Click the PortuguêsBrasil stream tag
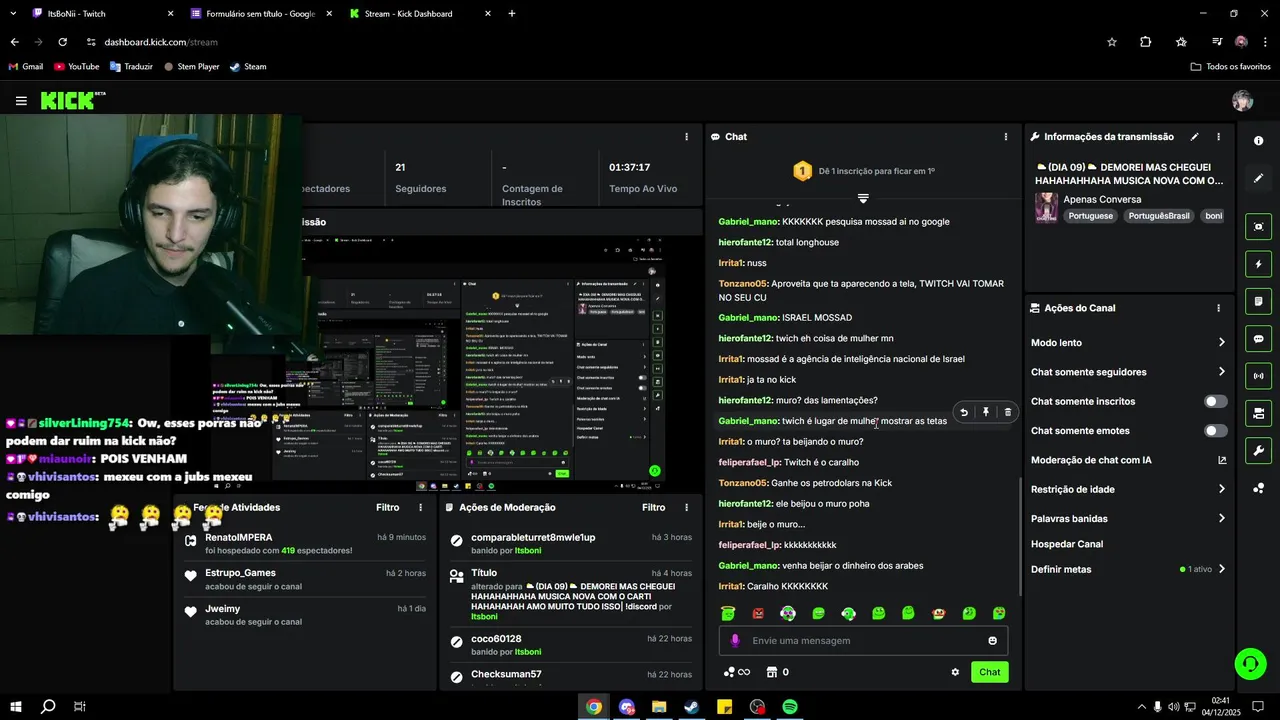 [x=1159, y=216]
